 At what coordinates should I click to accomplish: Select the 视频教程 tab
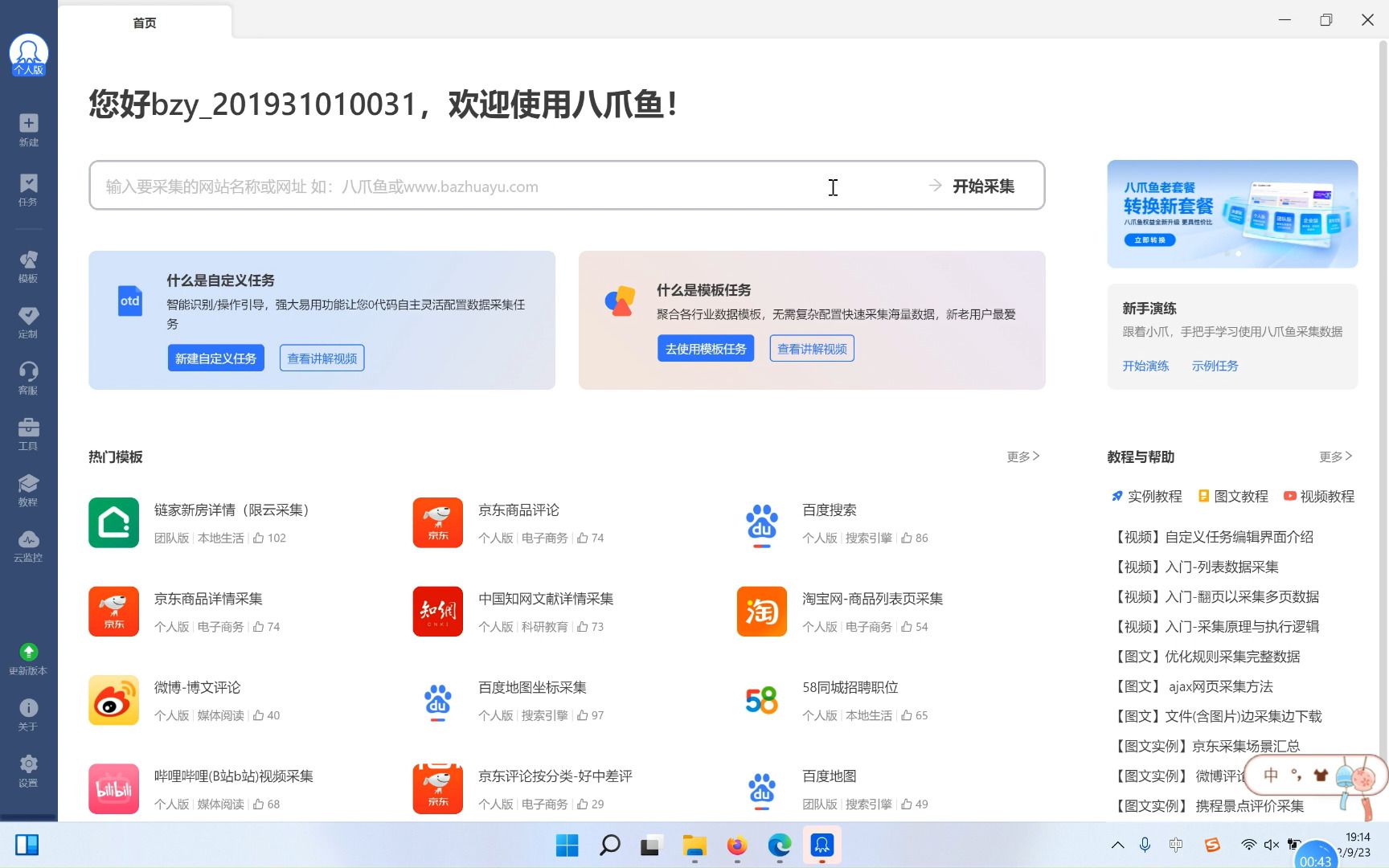pyautogui.click(x=1319, y=497)
